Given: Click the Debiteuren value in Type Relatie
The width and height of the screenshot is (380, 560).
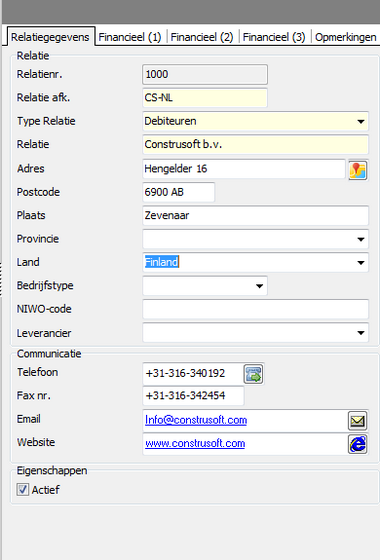Looking at the screenshot, I should click(170, 121).
